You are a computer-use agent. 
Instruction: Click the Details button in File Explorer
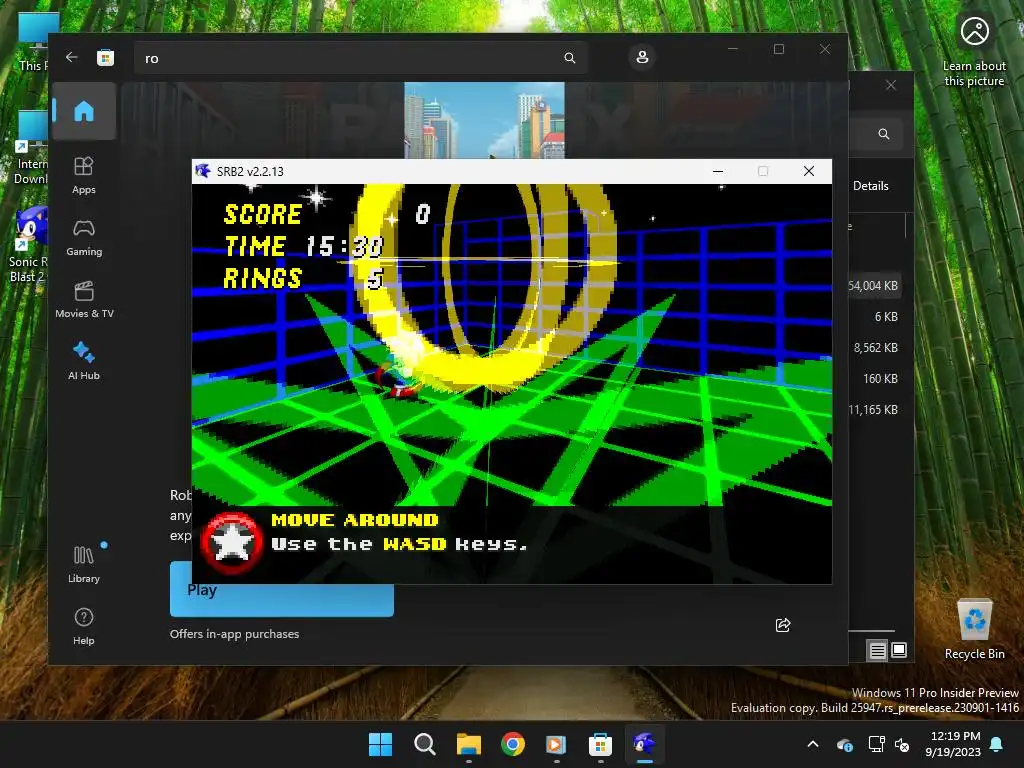click(871, 186)
